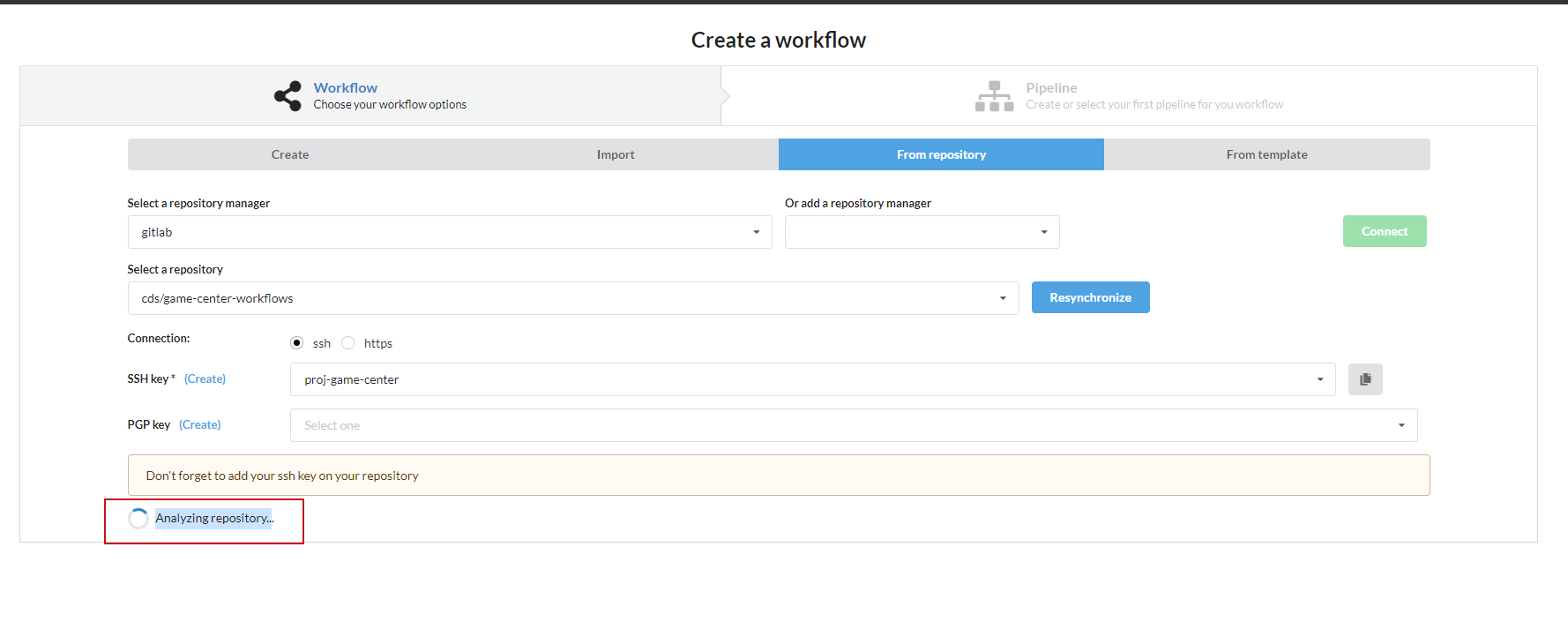1568x622 pixels.
Task: Click the Select a repository label
Action: click(175, 269)
